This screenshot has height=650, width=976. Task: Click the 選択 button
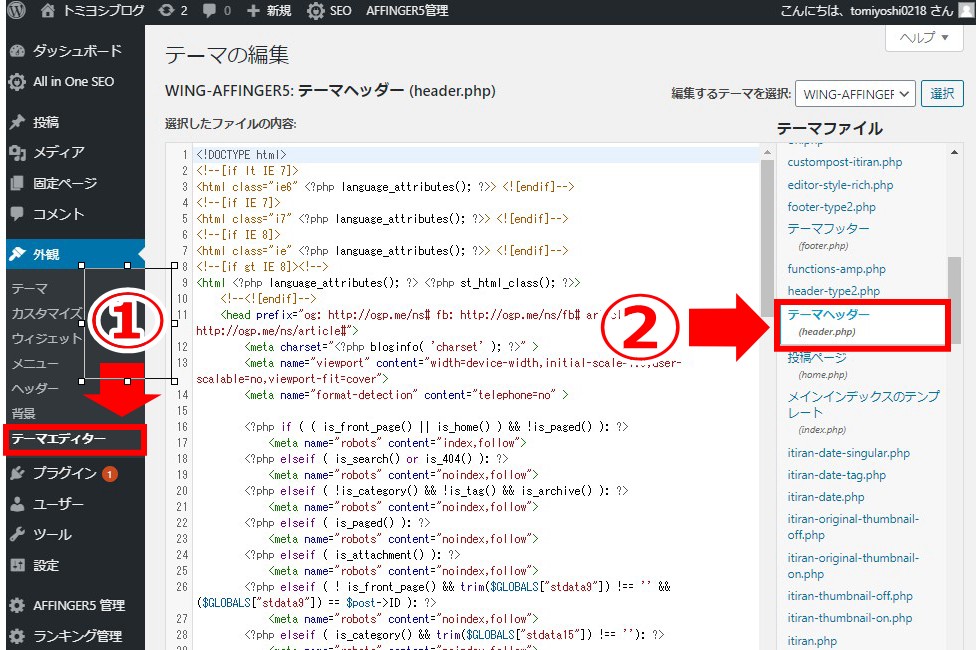click(x=942, y=94)
